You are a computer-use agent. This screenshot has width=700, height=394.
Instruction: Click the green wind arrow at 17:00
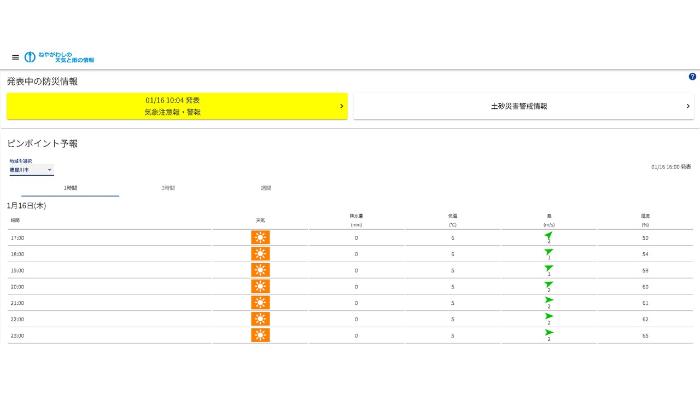point(549,236)
